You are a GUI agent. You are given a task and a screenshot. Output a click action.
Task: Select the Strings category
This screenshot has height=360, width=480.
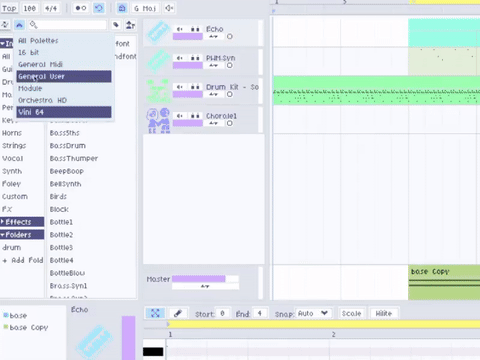14,146
